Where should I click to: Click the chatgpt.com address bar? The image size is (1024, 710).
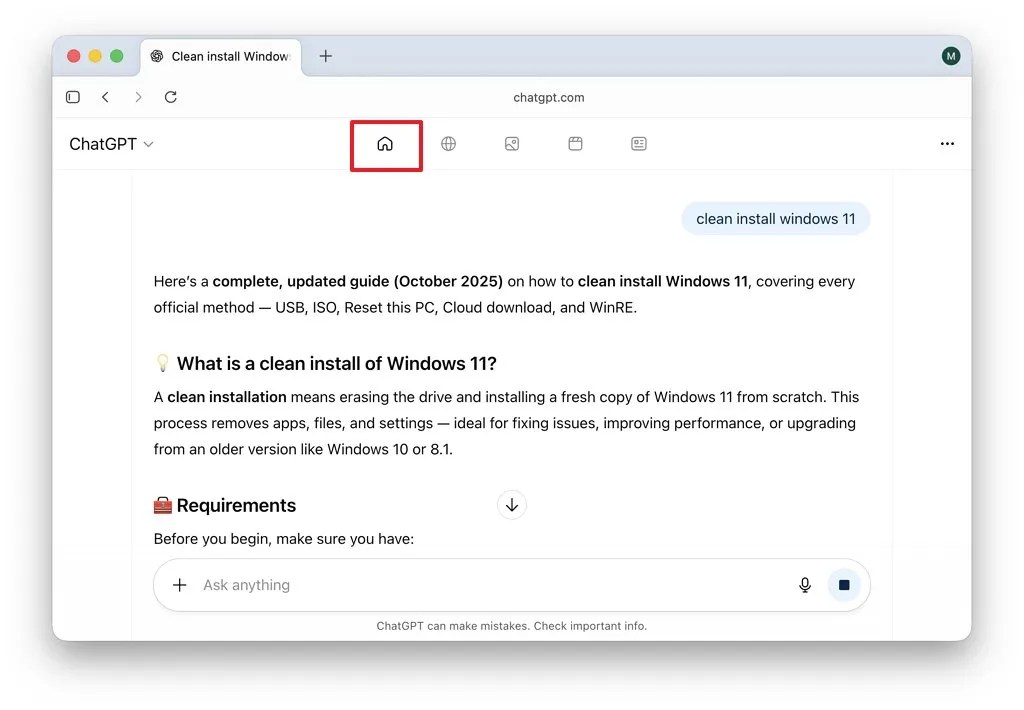(549, 97)
